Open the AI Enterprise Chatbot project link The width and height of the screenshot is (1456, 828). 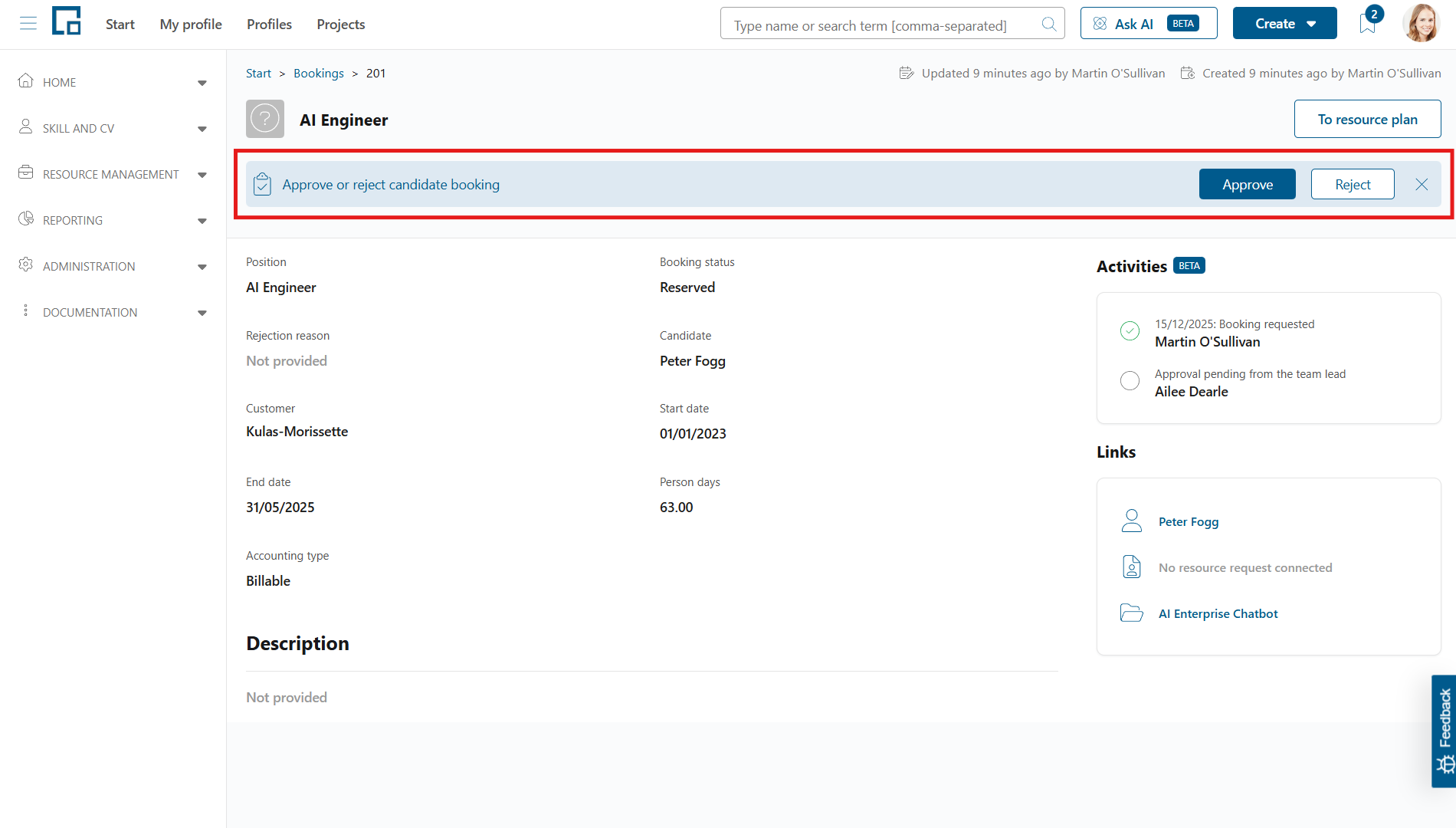coord(1218,613)
